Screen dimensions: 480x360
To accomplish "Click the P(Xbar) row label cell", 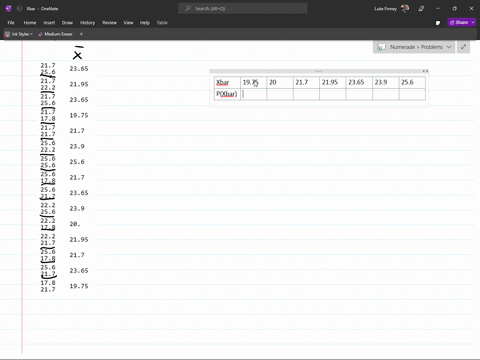I will pyautogui.click(x=227, y=94).
